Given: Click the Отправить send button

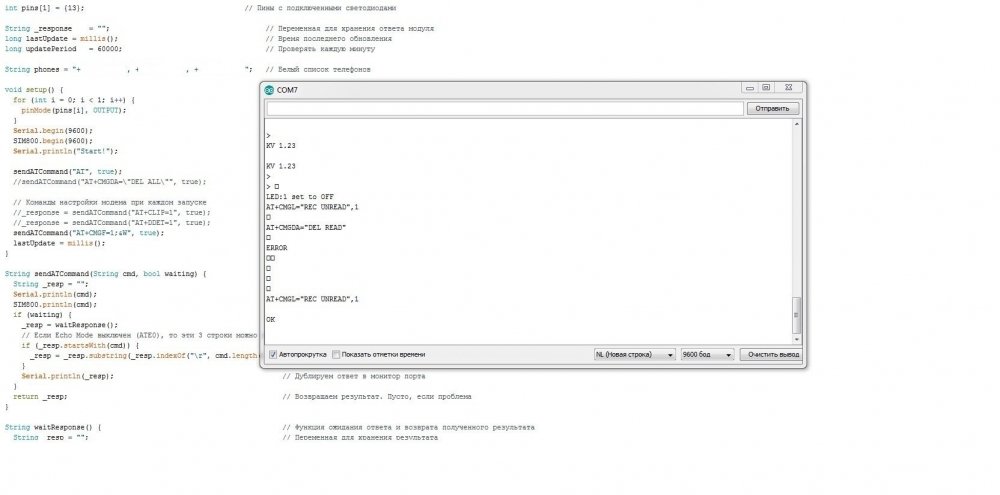Looking at the screenshot, I should [772, 108].
